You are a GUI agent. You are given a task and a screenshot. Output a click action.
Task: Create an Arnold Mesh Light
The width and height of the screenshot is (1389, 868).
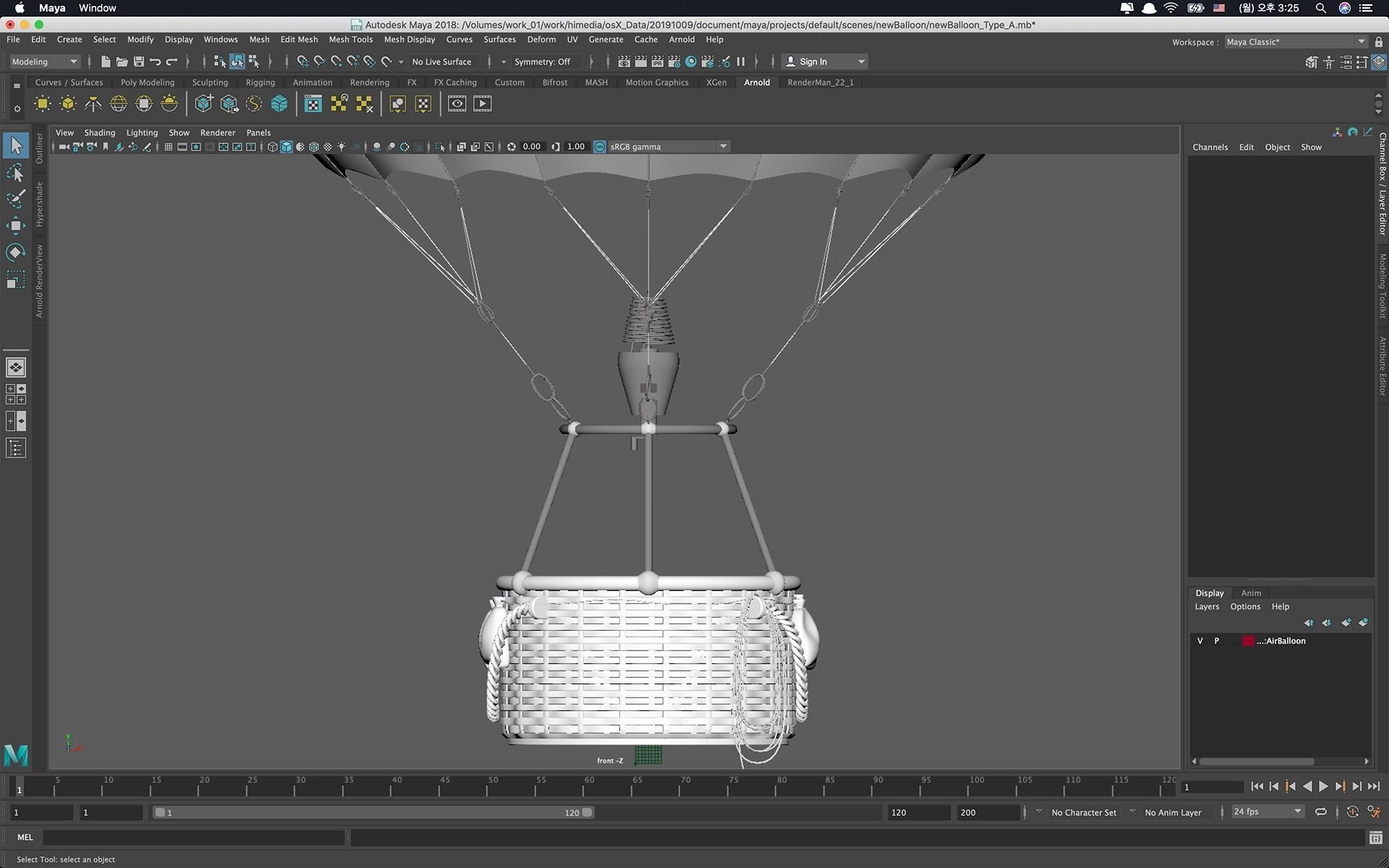pos(68,104)
